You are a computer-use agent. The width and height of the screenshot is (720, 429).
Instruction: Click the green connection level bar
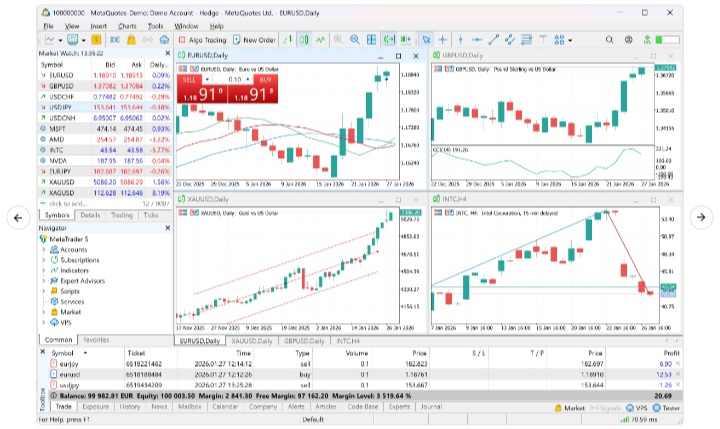668,40
